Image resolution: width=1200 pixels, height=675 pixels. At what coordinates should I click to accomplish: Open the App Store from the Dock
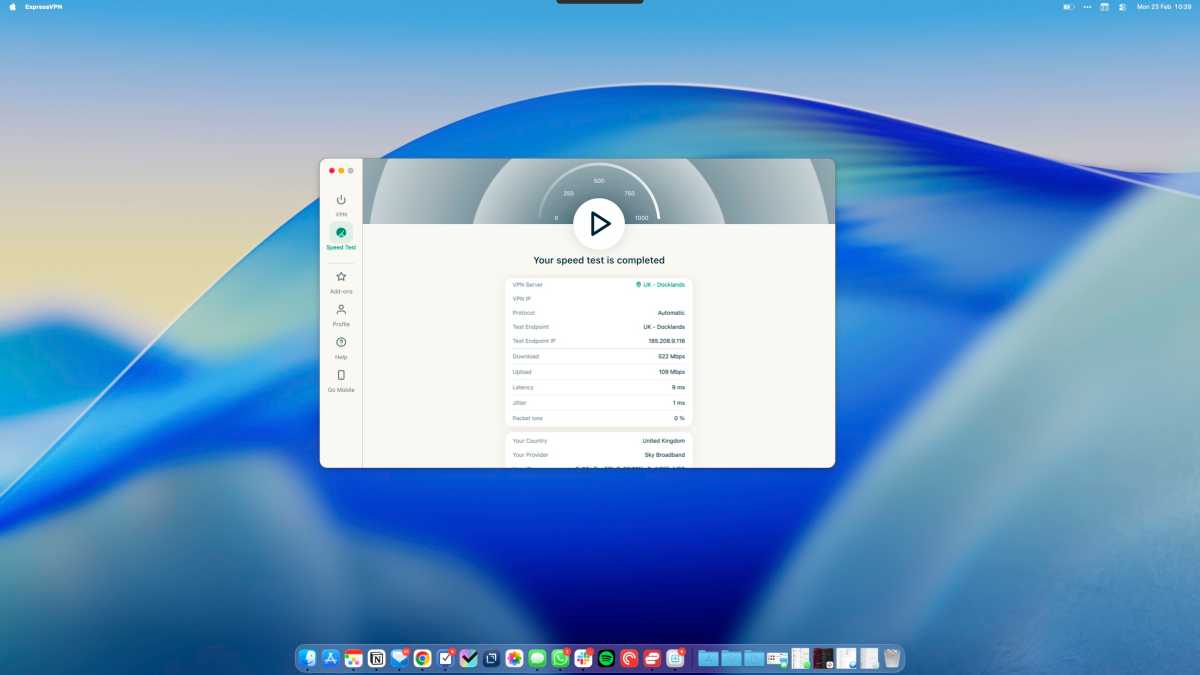pos(331,658)
